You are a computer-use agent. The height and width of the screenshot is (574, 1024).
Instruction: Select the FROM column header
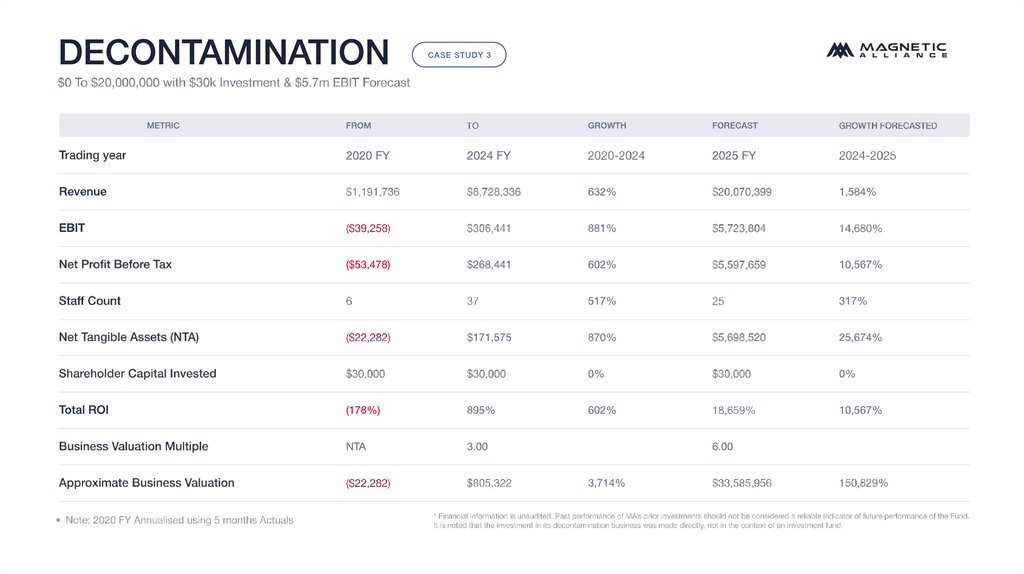(x=358, y=126)
